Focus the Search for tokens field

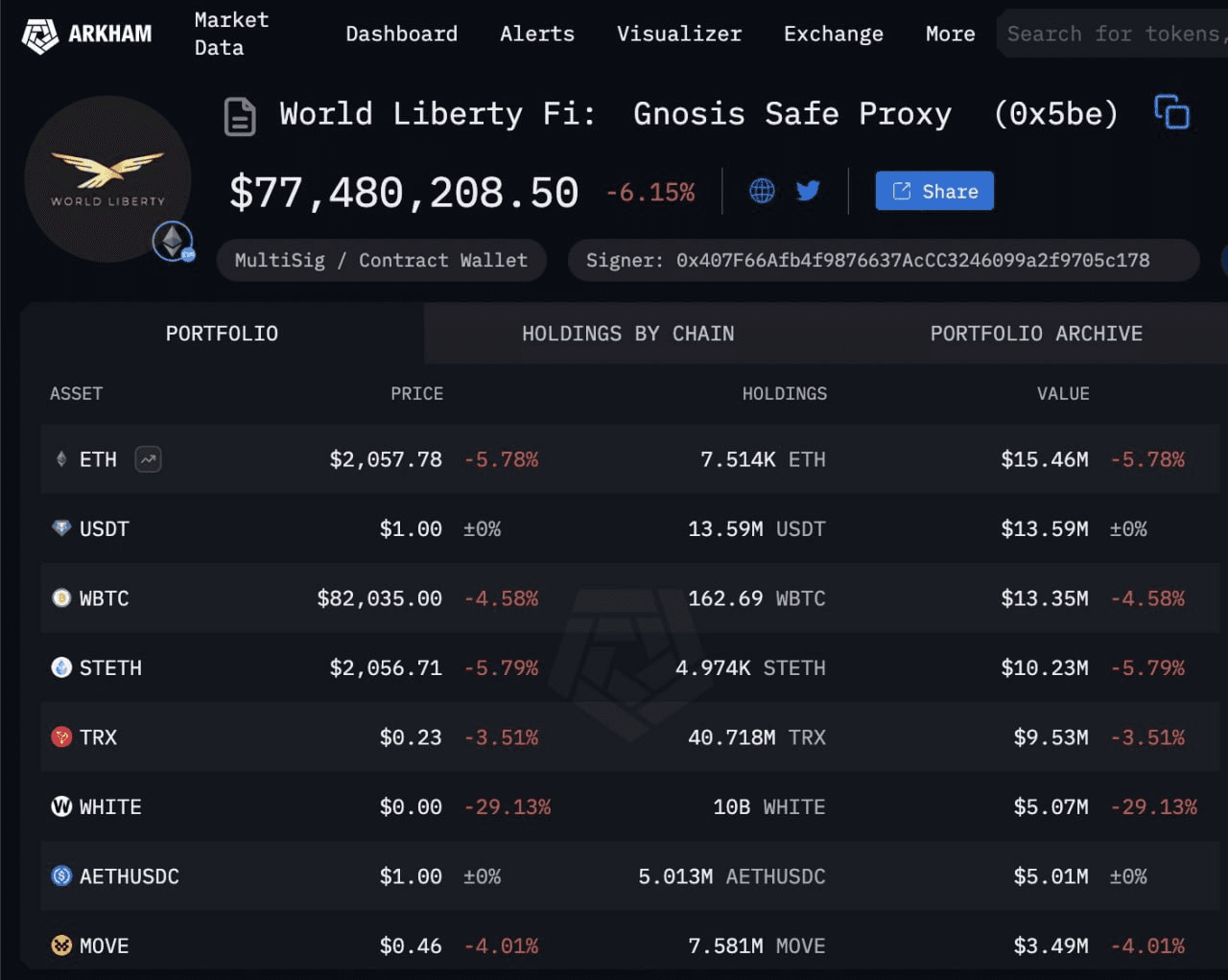(x=1113, y=34)
